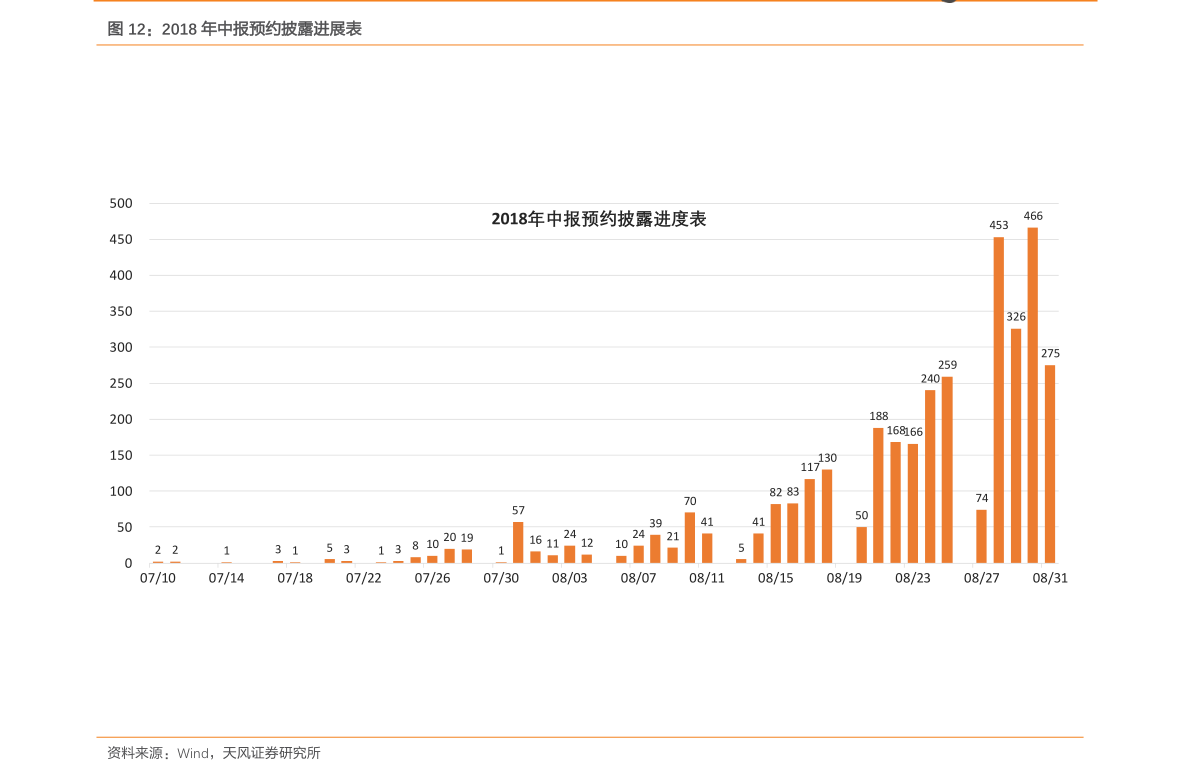Click the data label 19

pyautogui.click(x=467, y=538)
